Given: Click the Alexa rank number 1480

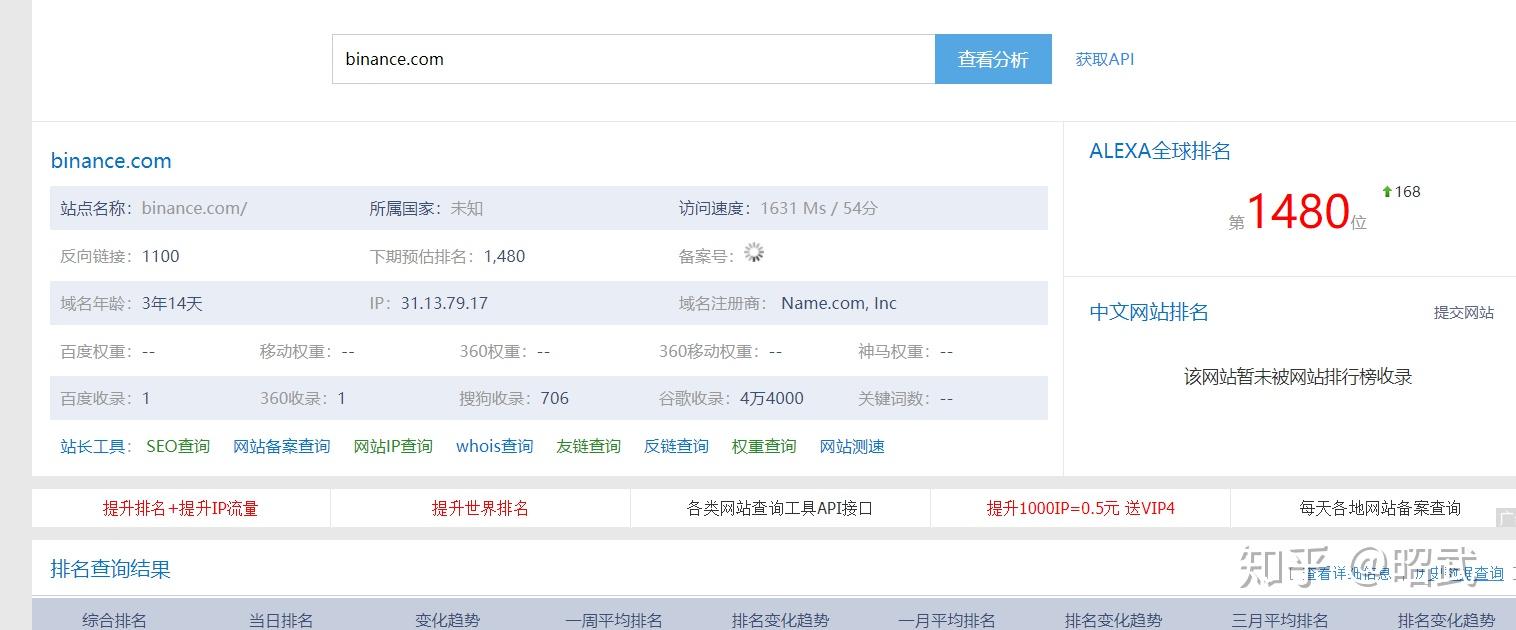Looking at the screenshot, I should pos(1298,211).
